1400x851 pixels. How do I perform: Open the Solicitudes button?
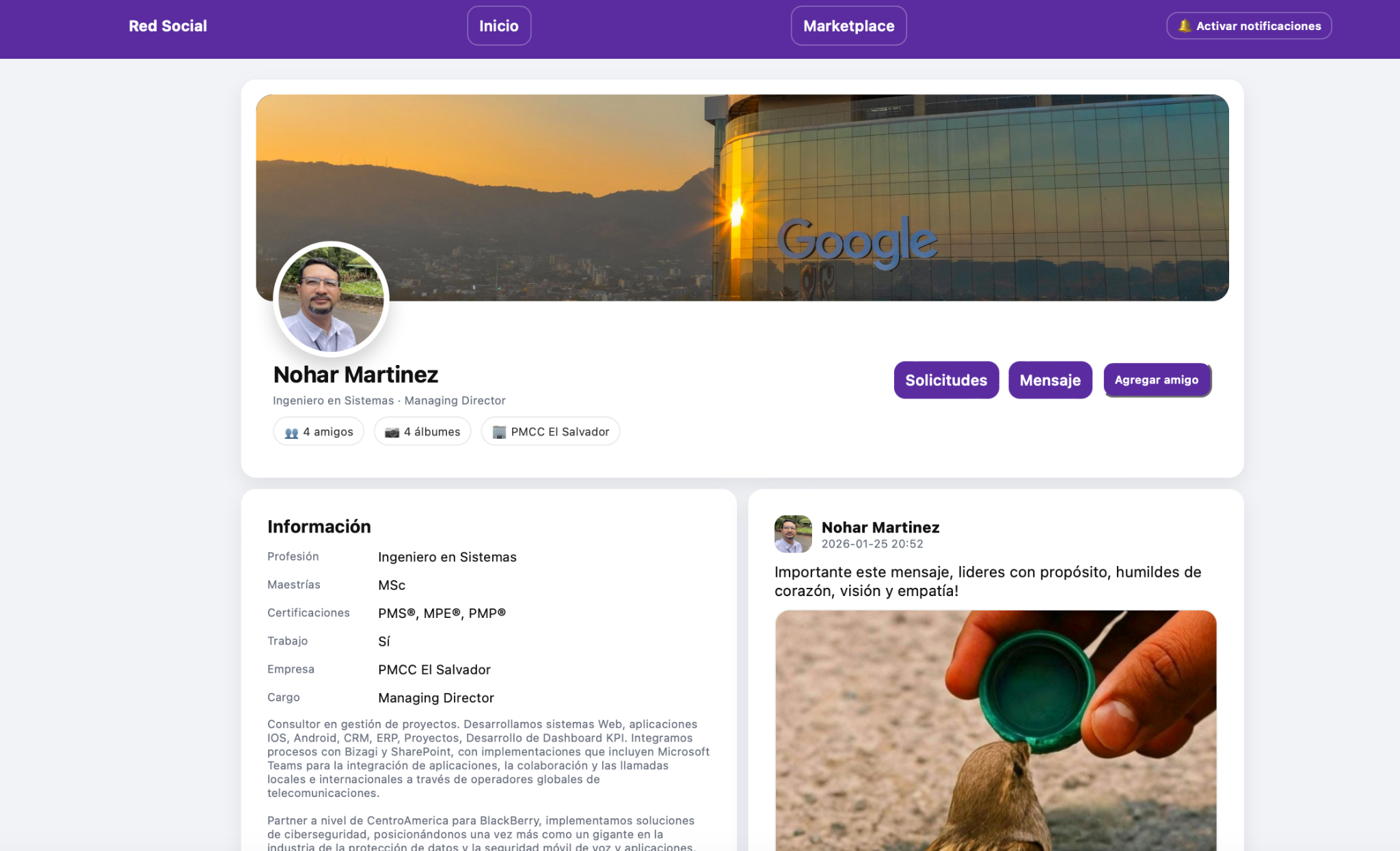(946, 380)
